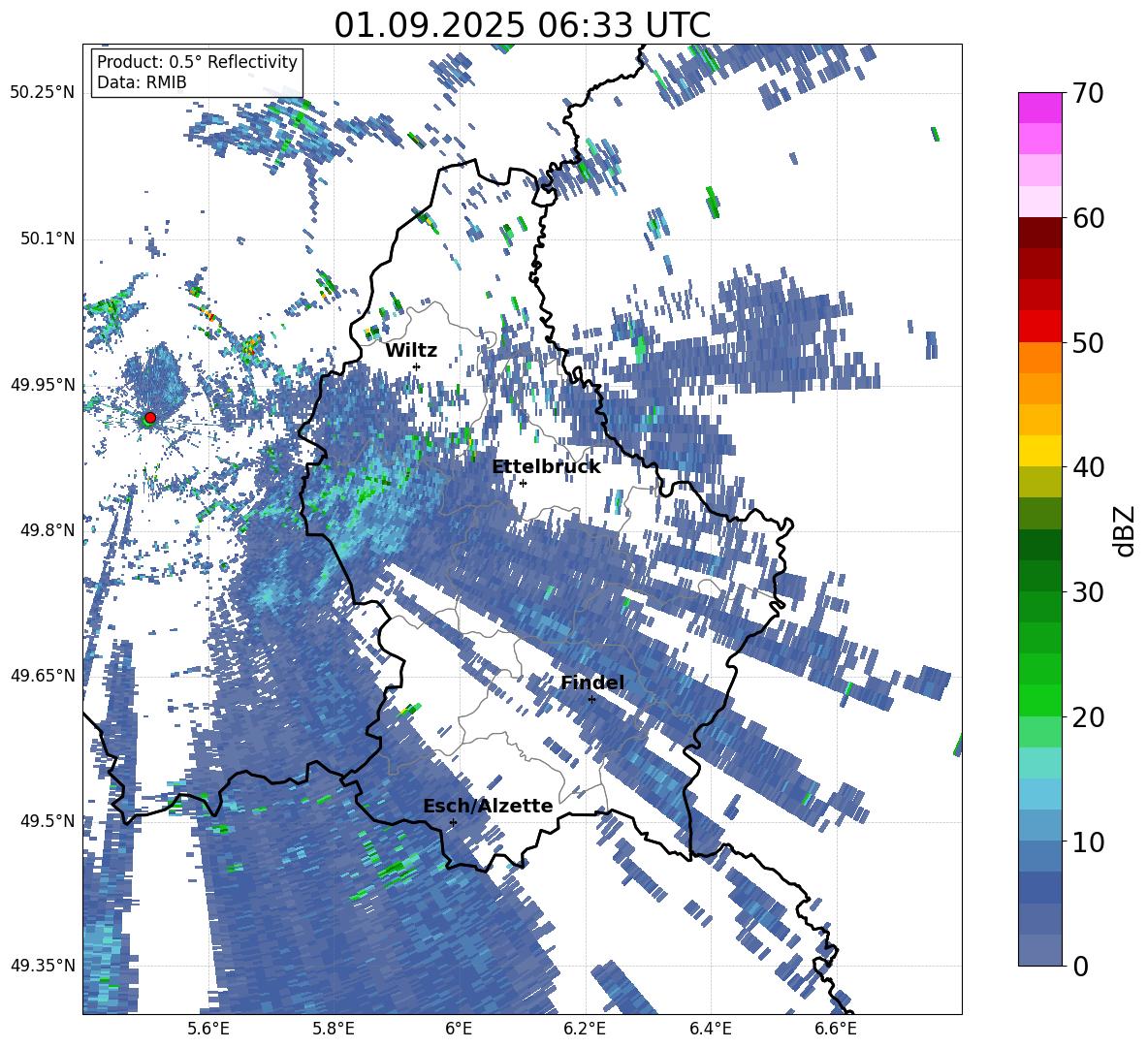
Task: Click the 49.5°N latitude label
Action: (x=47, y=821)
